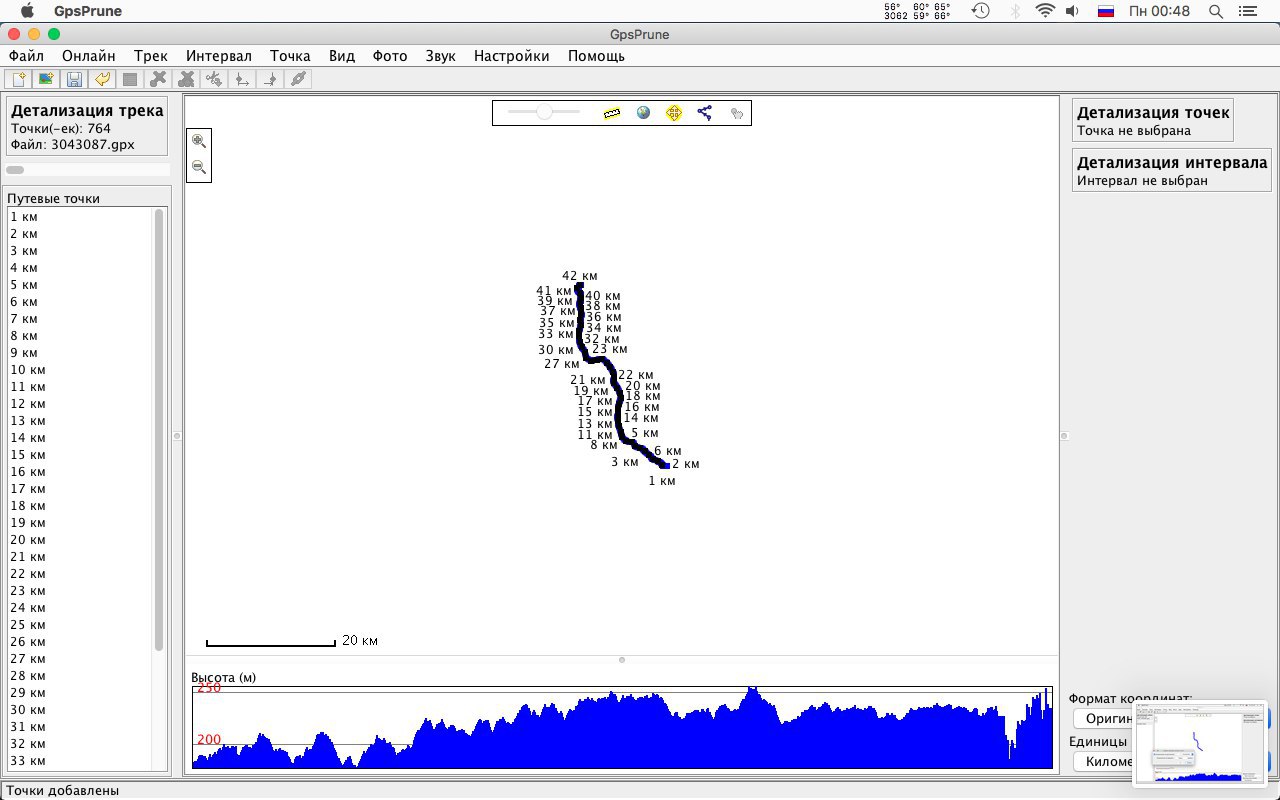
Task: Open the GpsPrune application menu
Action: tap(88, 11)
